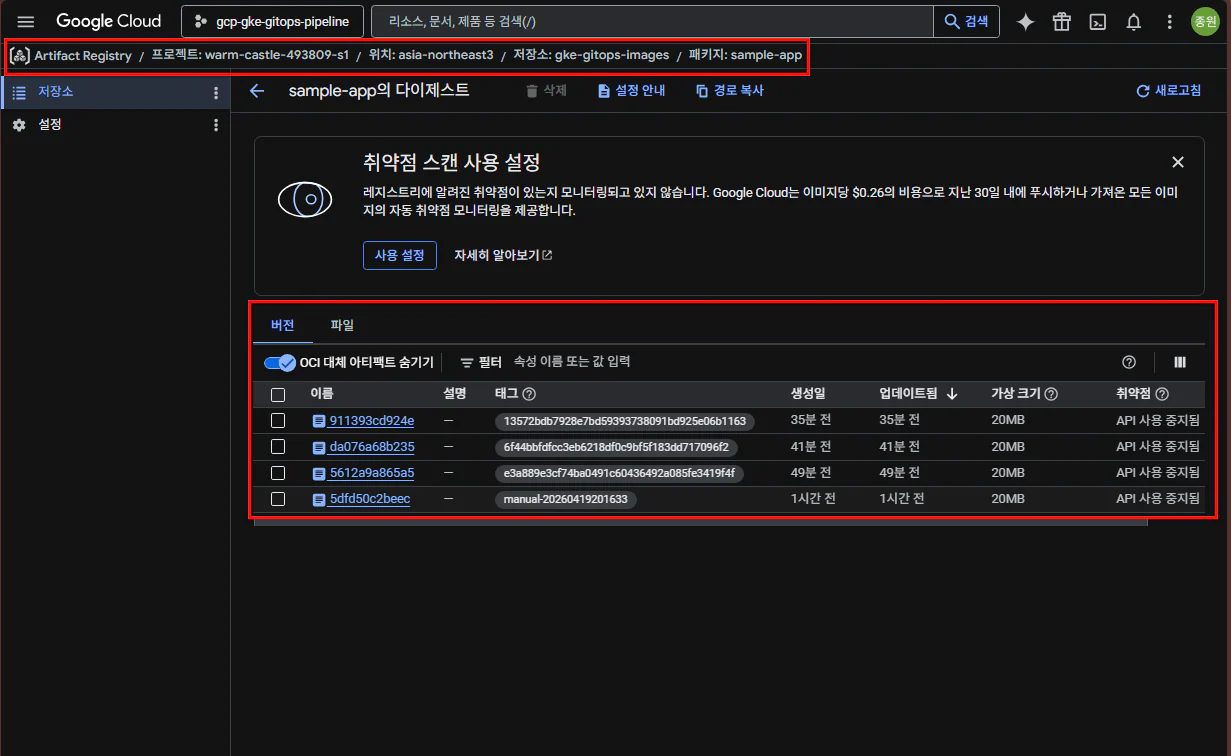Screen dimensions: 1231x756
Task: Focus the resource search field
Action: pyautogui.click(x=652, y=21)
